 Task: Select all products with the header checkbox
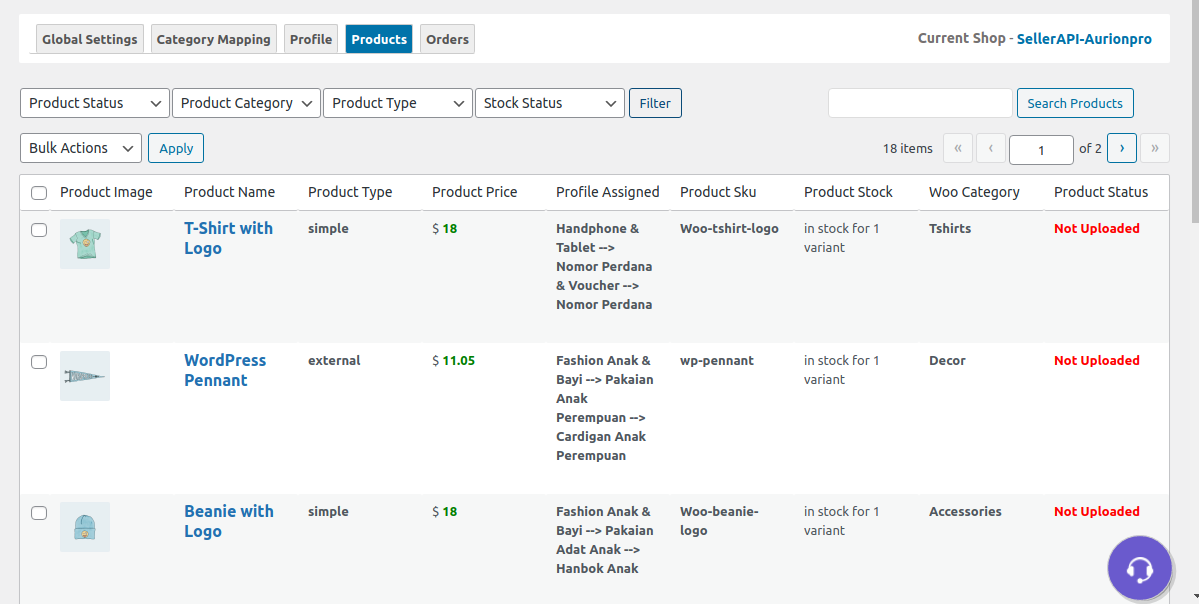(x=39, y=192)
